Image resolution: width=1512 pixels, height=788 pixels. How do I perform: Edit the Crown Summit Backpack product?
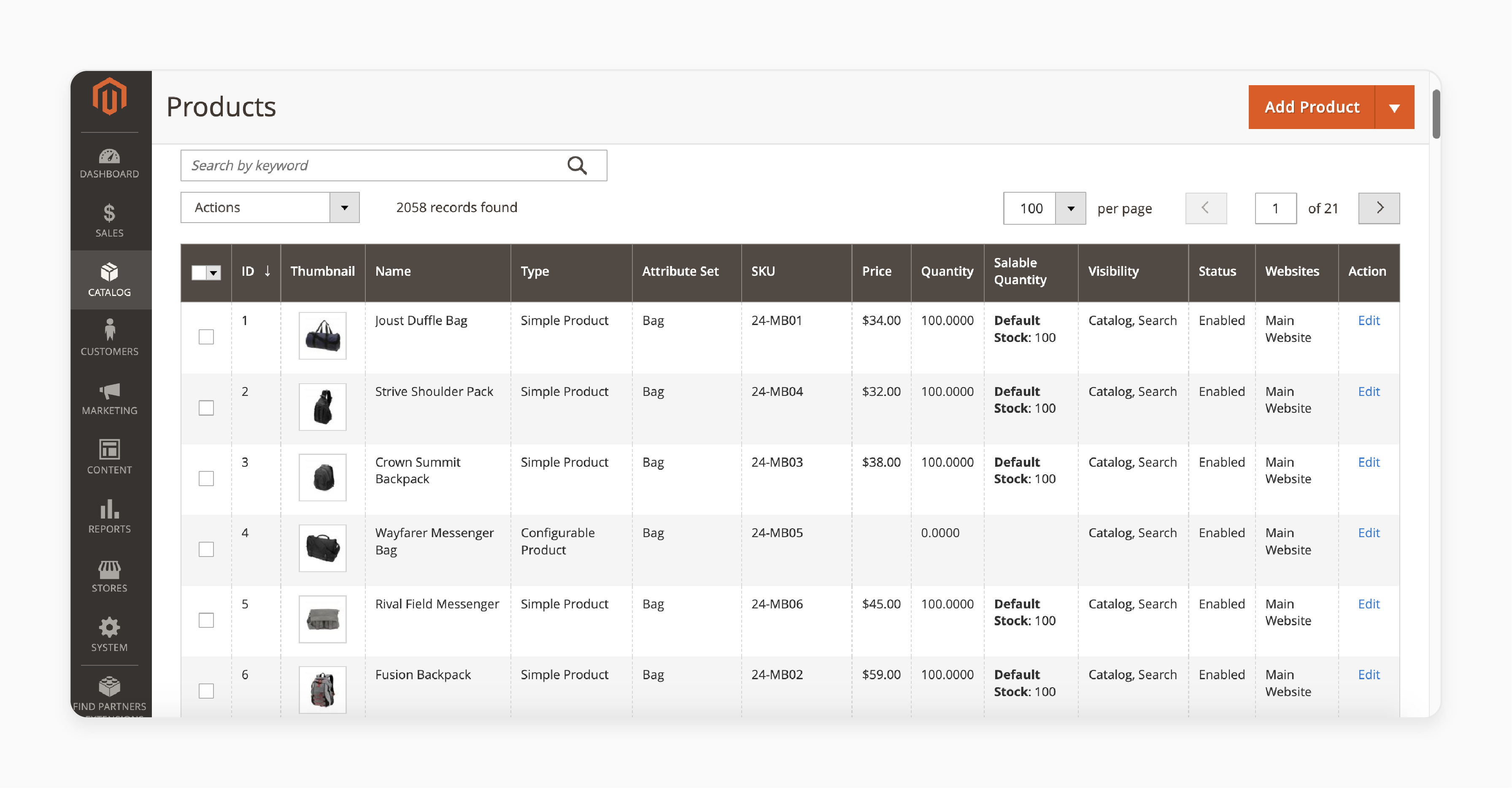(x=1368, y=463)
